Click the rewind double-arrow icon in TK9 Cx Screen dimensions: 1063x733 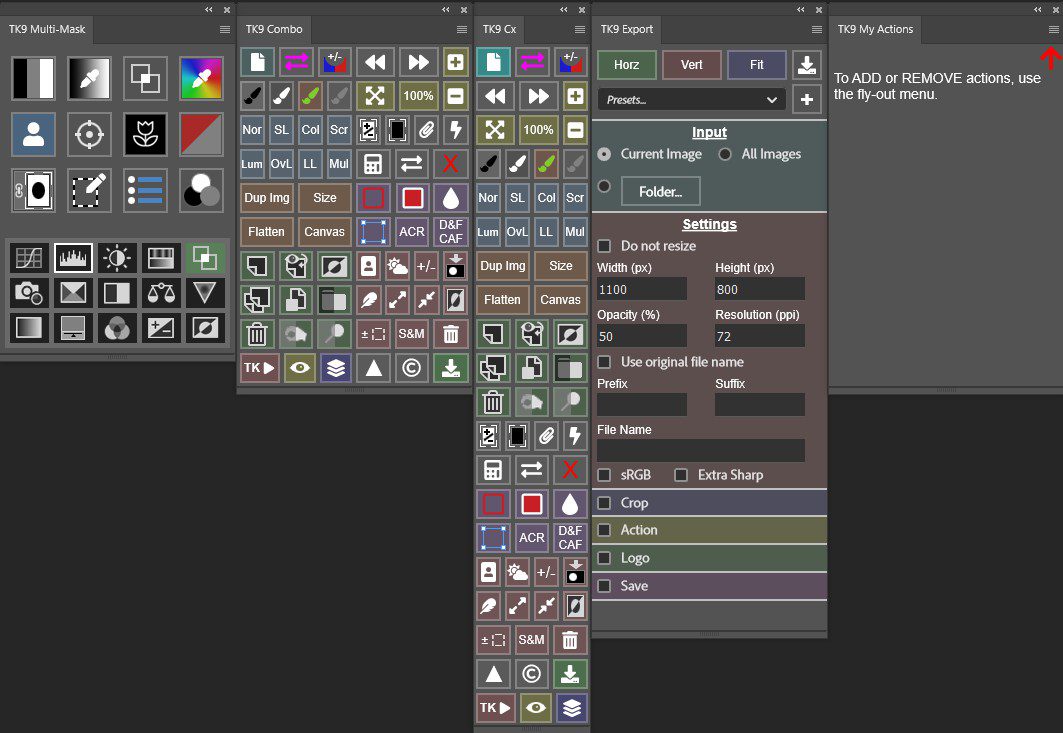(494, 96)
